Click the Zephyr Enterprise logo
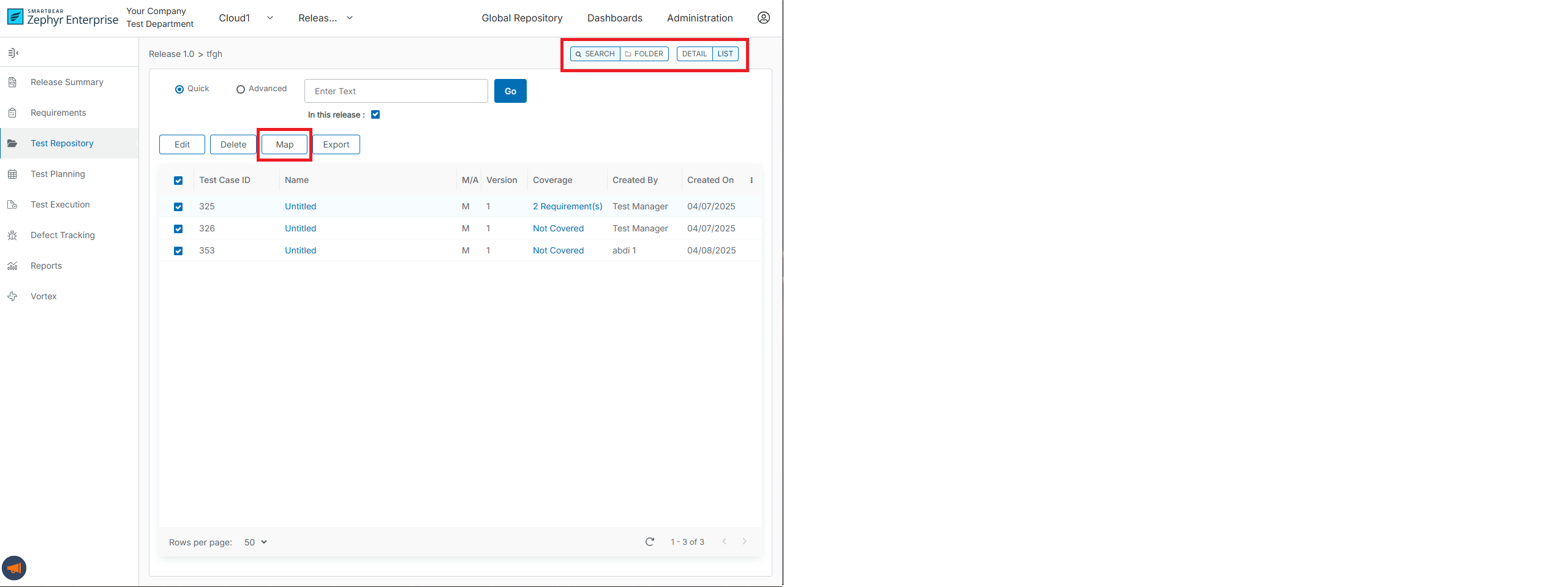The image size is (1568, 587). pos(62,18)
